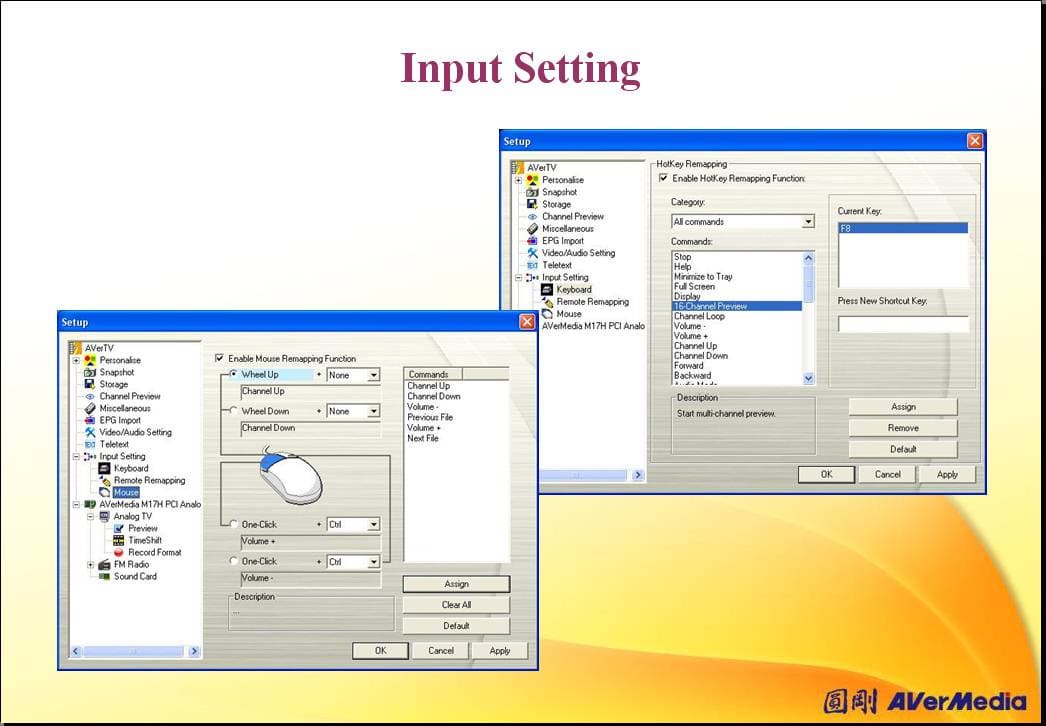The width and height of the screenshot is (1046, 726).
Task: Click EPG Import icon in HotKey Setup window tree
Action: coord(532,241)
